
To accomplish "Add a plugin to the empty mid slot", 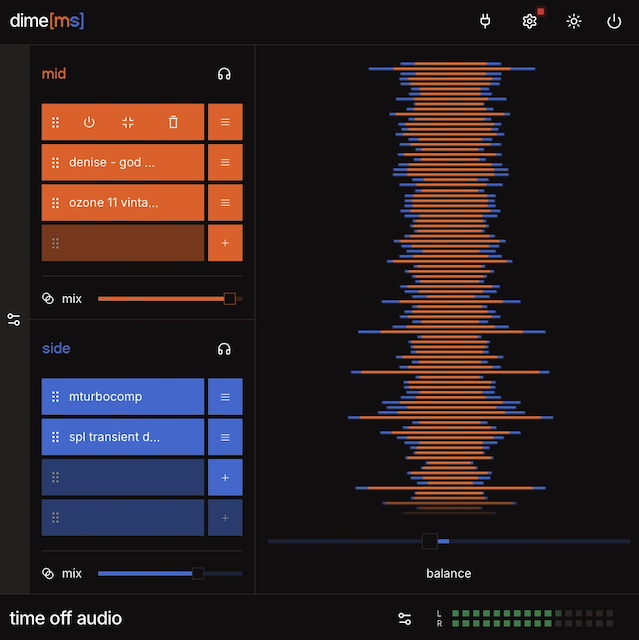I will [x=225, y=243].
